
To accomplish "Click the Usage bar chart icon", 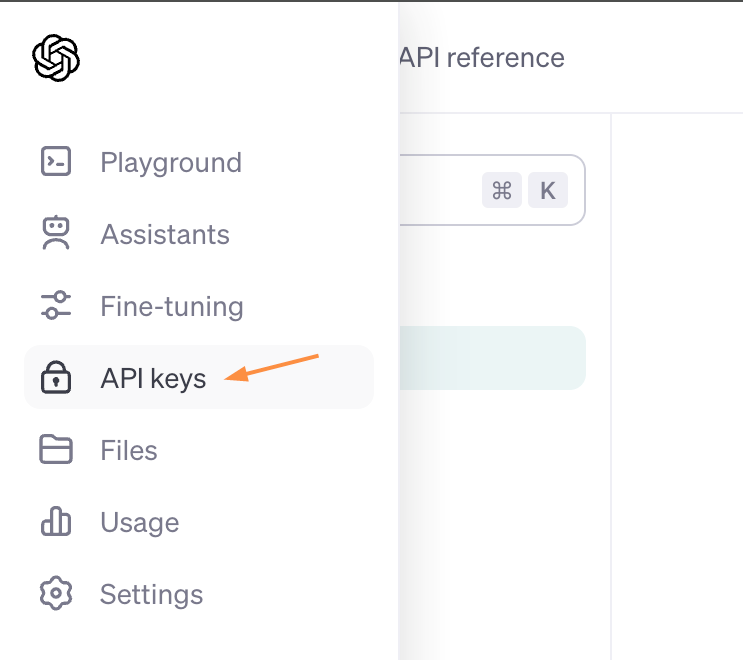I will (x=56, y=522).
